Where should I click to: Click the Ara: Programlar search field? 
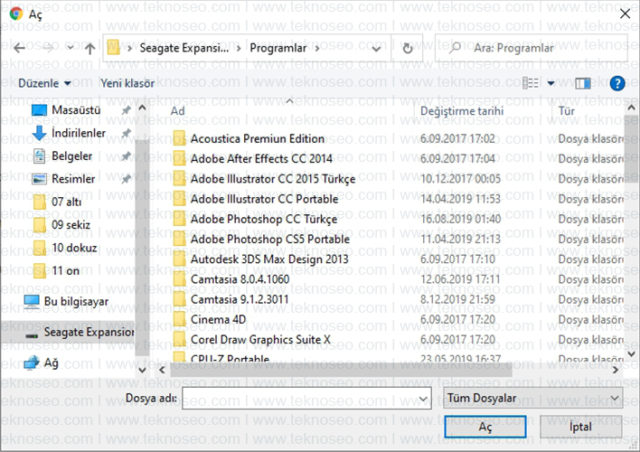pyautogui.click(x=531, y=48)
